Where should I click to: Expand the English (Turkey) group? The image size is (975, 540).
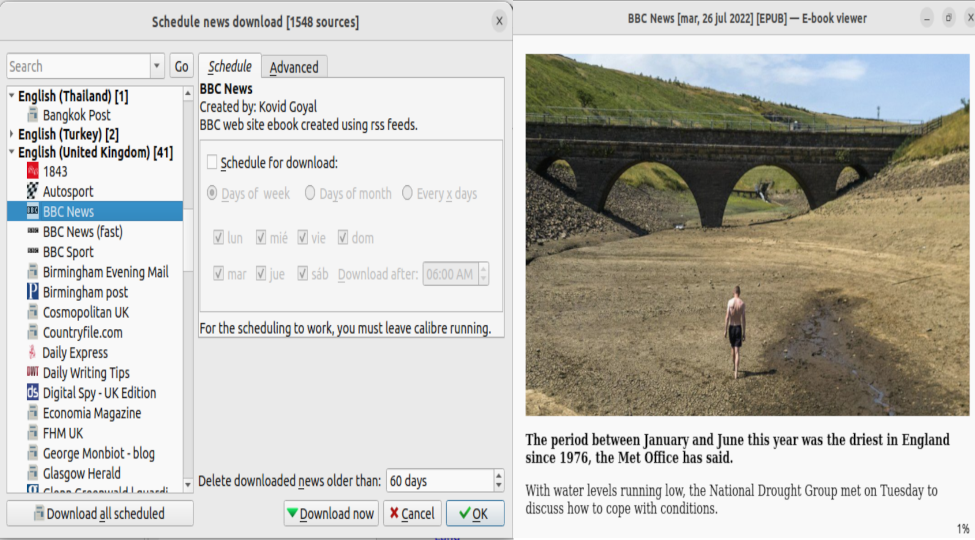[x=12, y=134]
